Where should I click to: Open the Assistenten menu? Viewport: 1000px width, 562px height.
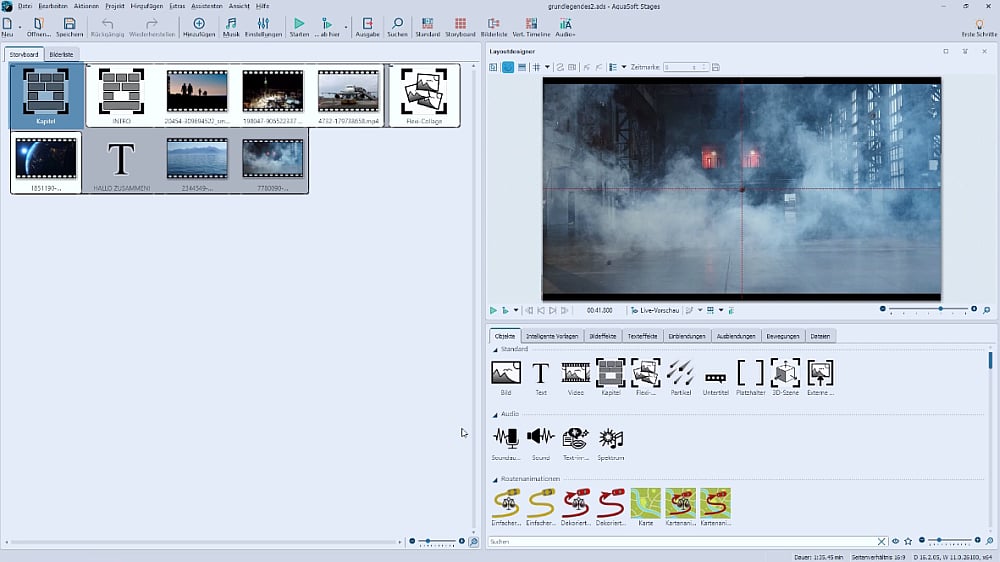pos(206,6)
